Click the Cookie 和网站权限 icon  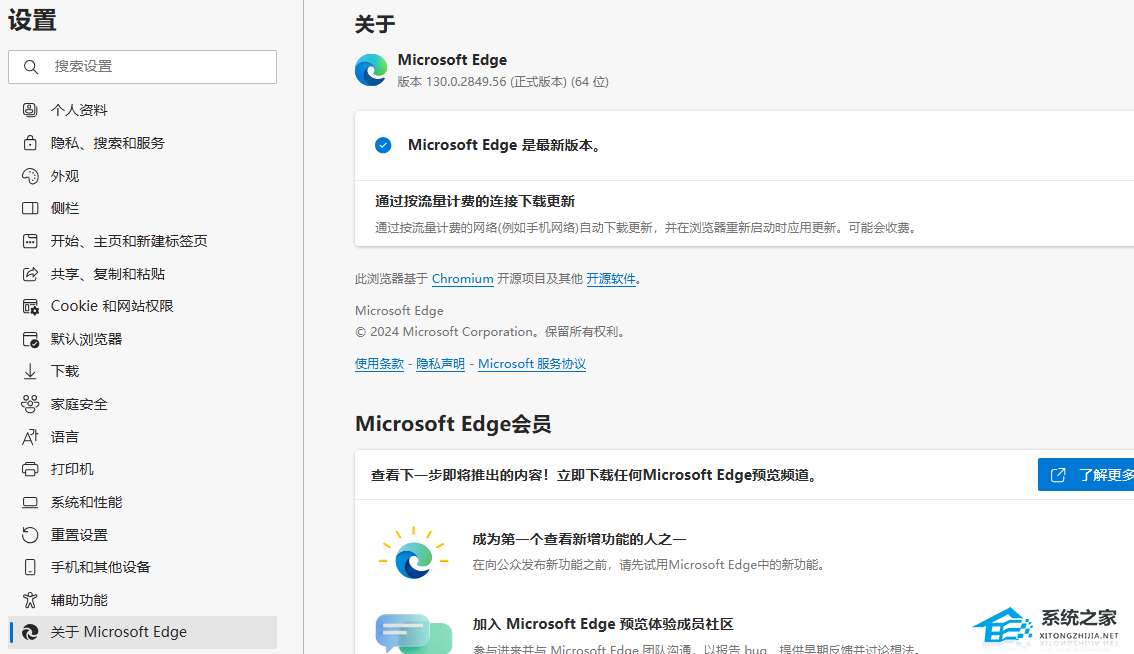(30, 307)
